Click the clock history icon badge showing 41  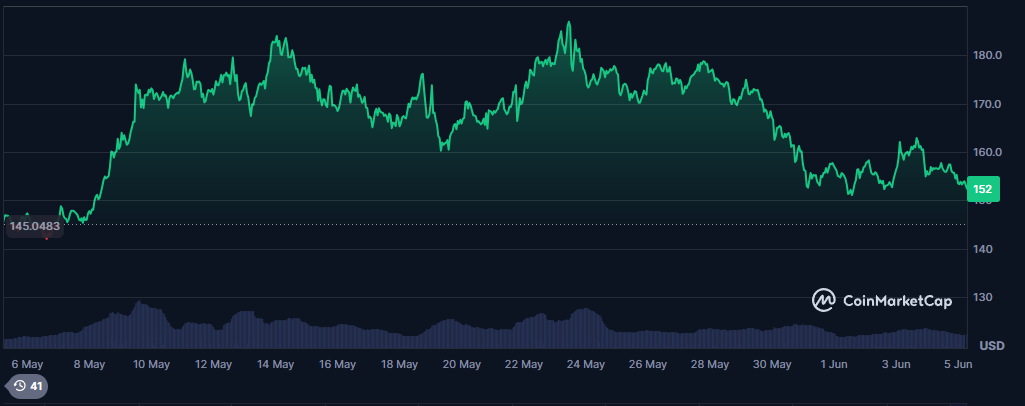[26, 386]
